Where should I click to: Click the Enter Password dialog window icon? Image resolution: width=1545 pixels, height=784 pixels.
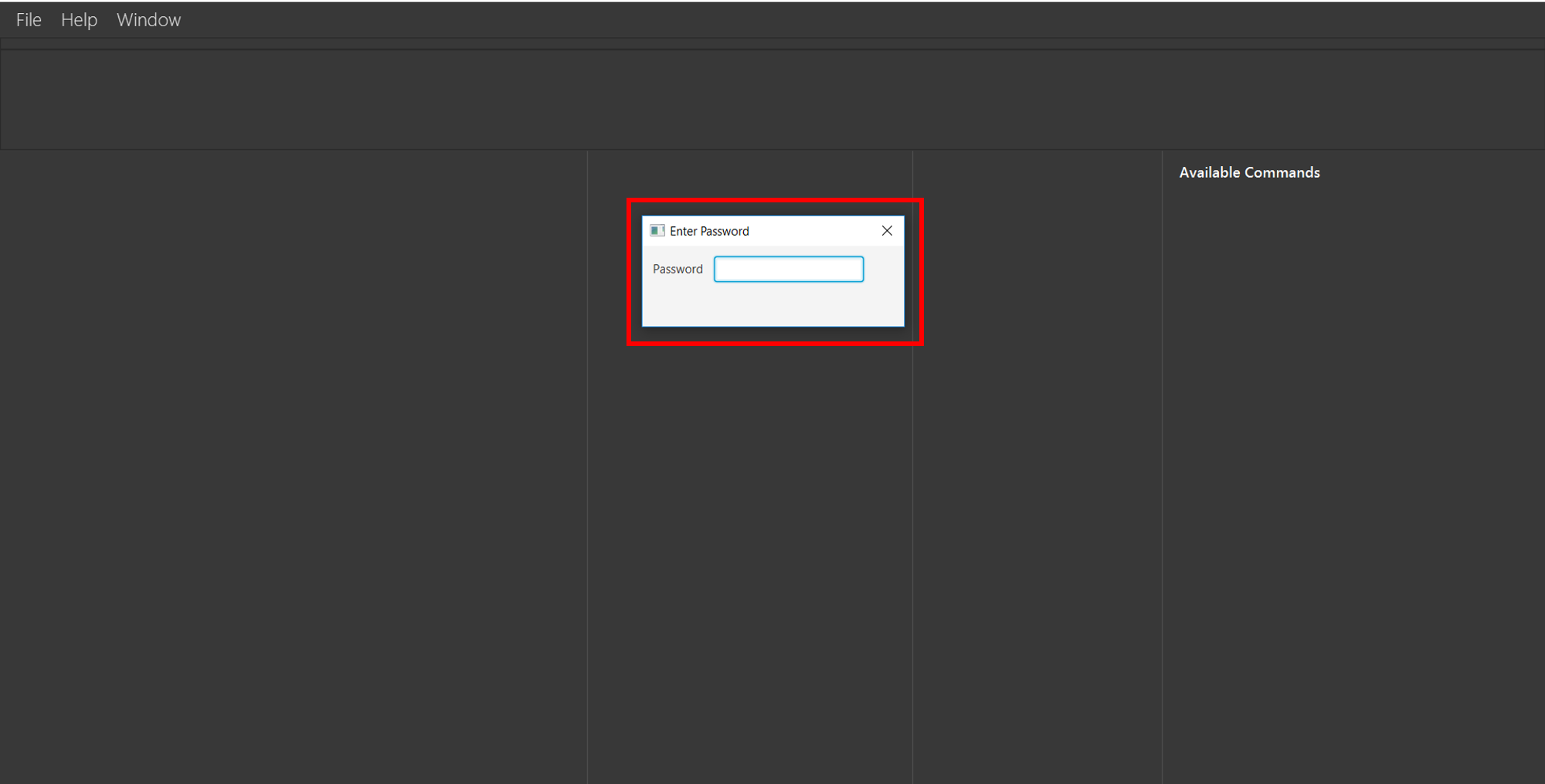point(657,231)
